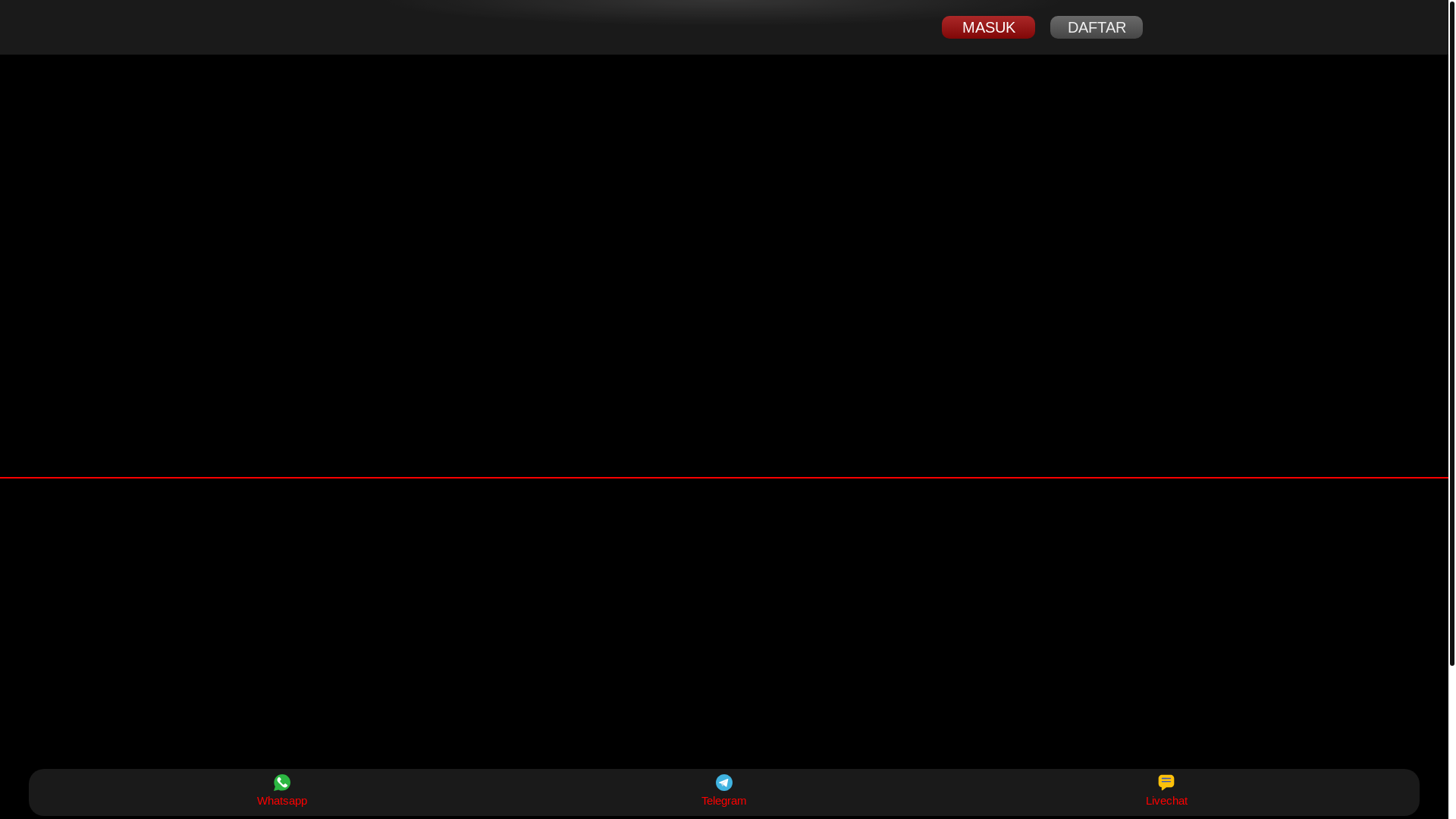1456x819 pixels.
Task: Click the red MASUK login button
Action: [988, 27]
